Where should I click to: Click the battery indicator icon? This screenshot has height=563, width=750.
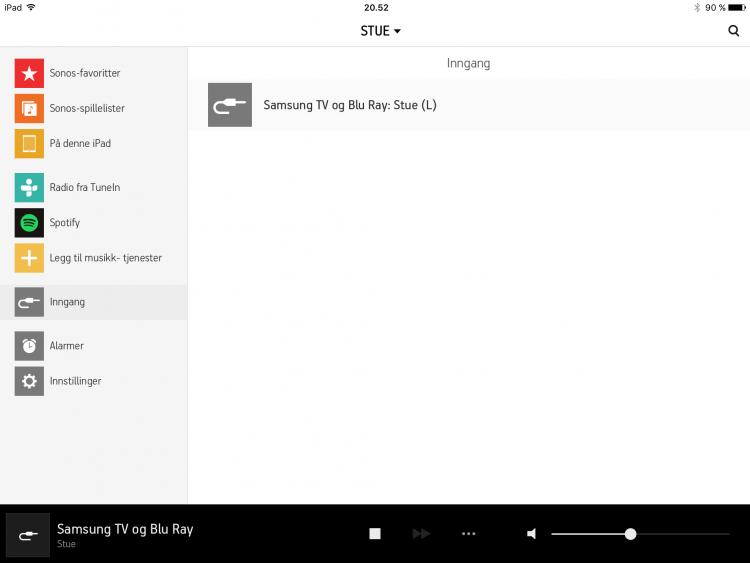[x=737, y=8]
